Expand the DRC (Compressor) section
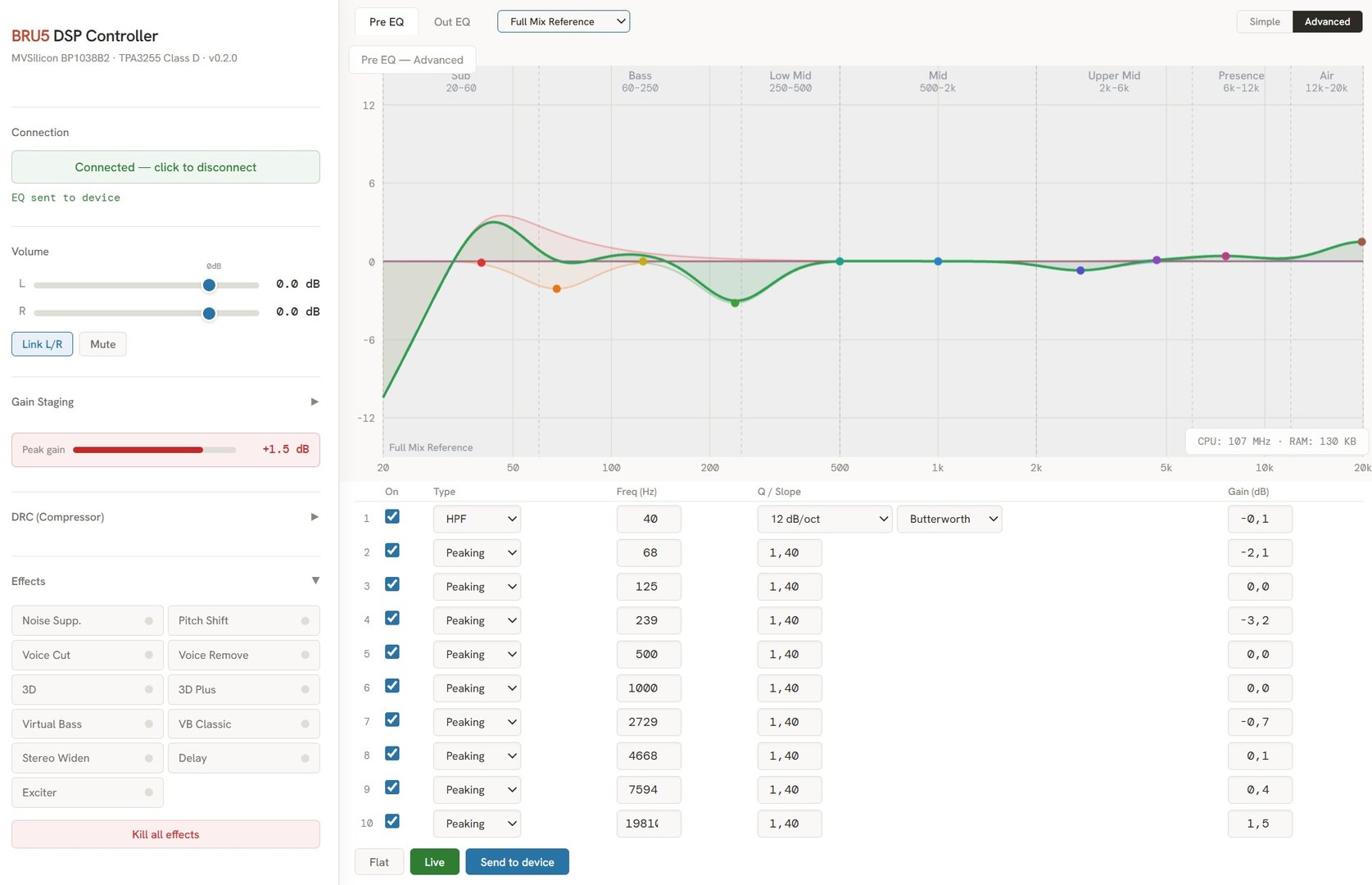 coord(165,517)
